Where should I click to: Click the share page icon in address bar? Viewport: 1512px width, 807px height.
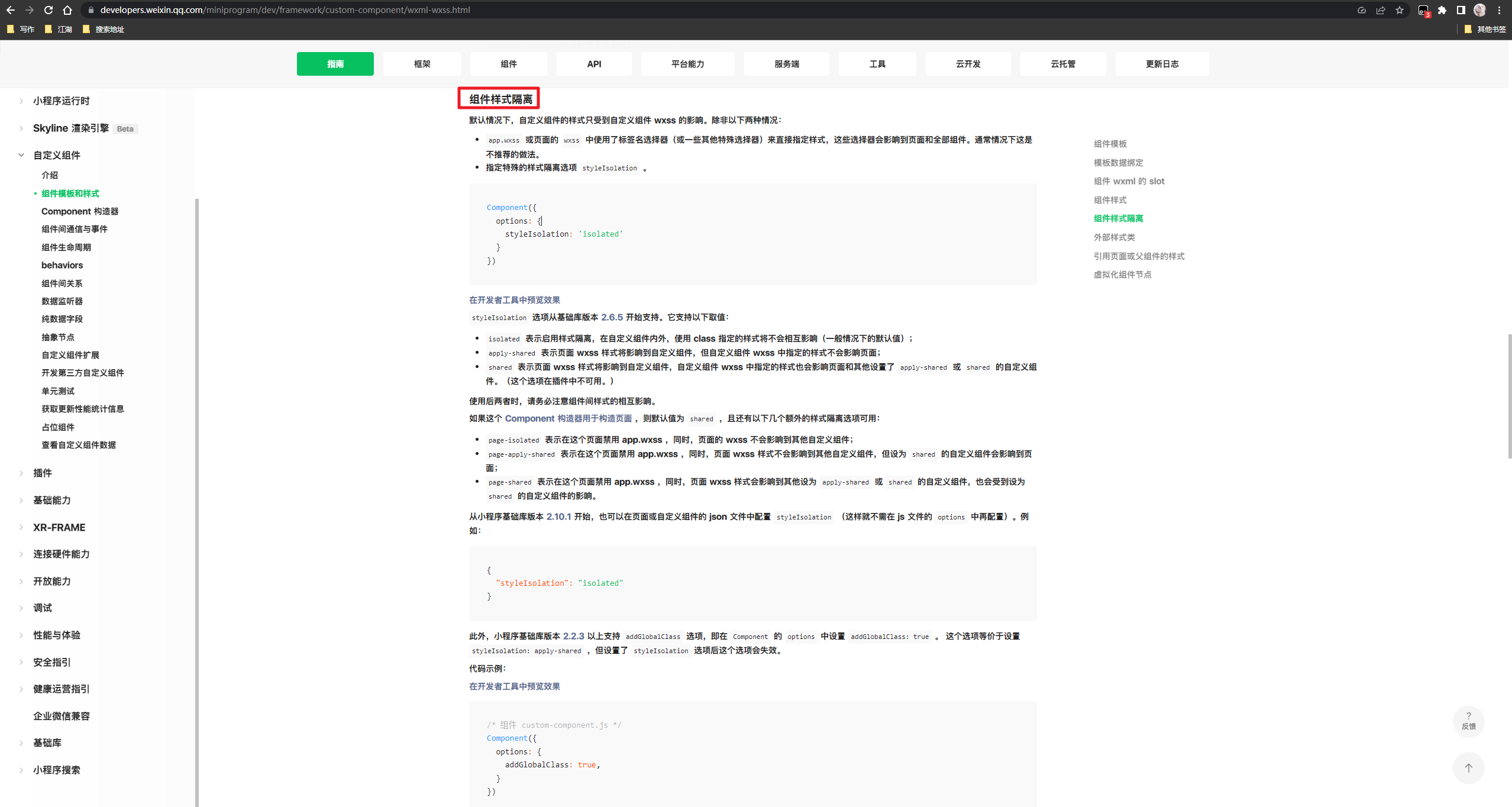(1380, 10)
